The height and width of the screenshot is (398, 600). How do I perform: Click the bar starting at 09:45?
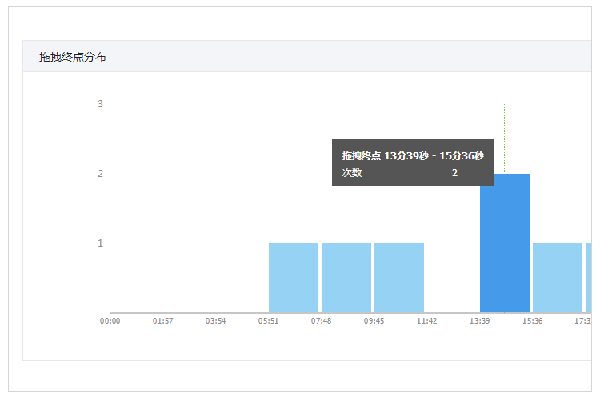[399, 277]
